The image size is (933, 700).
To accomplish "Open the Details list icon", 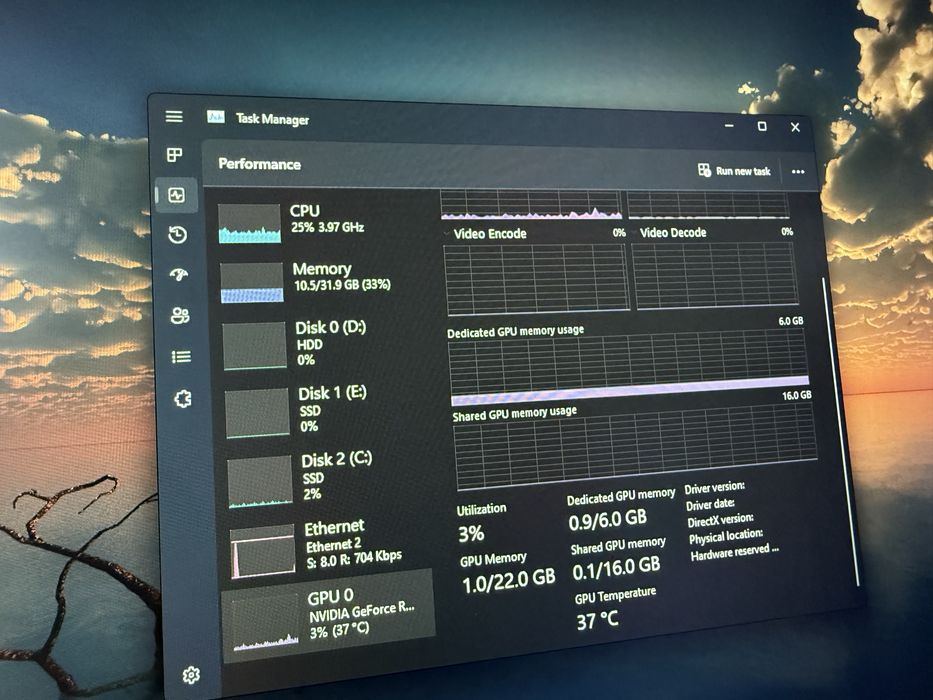I will (x=181, y=357).
